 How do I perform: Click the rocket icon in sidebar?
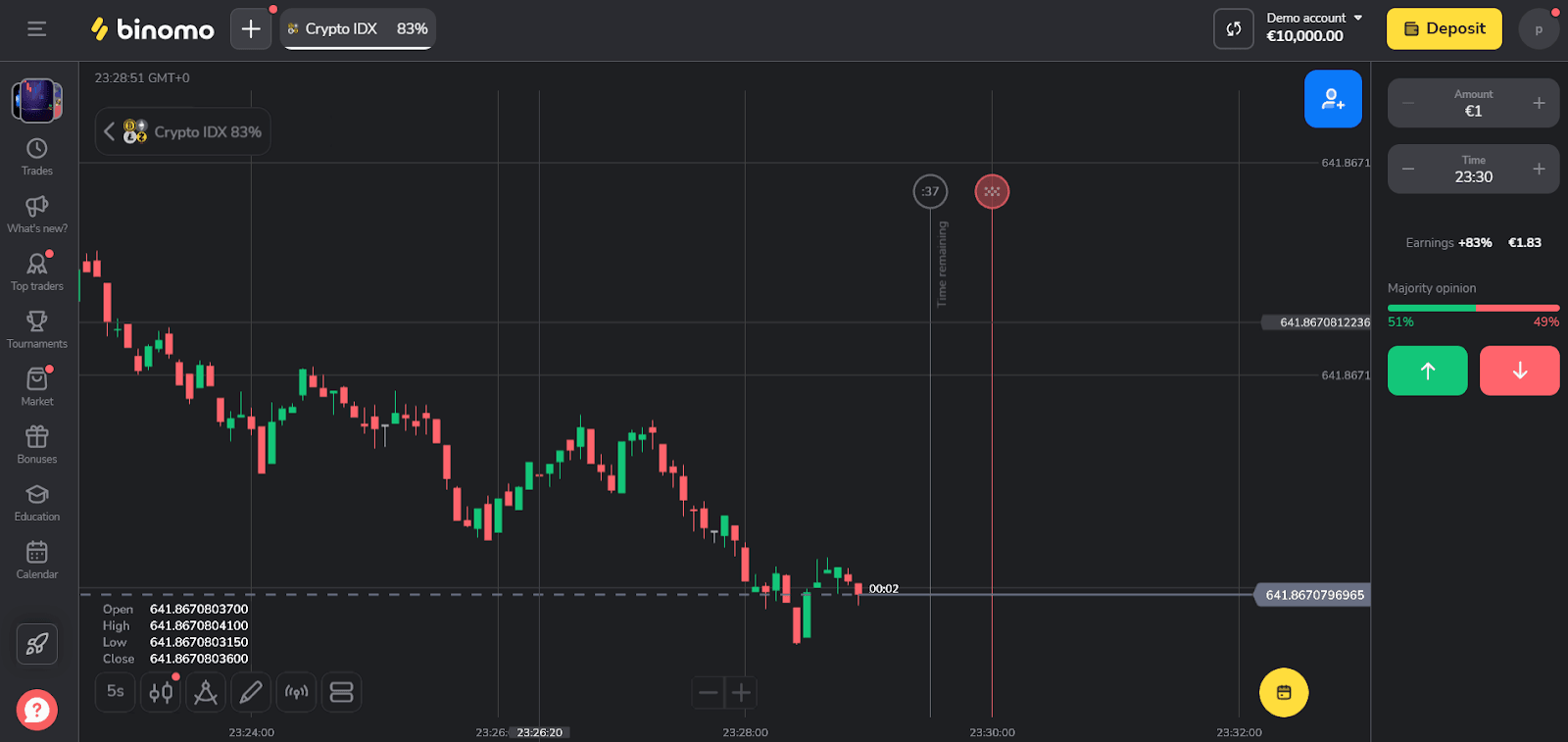click(x=37, y=644)
